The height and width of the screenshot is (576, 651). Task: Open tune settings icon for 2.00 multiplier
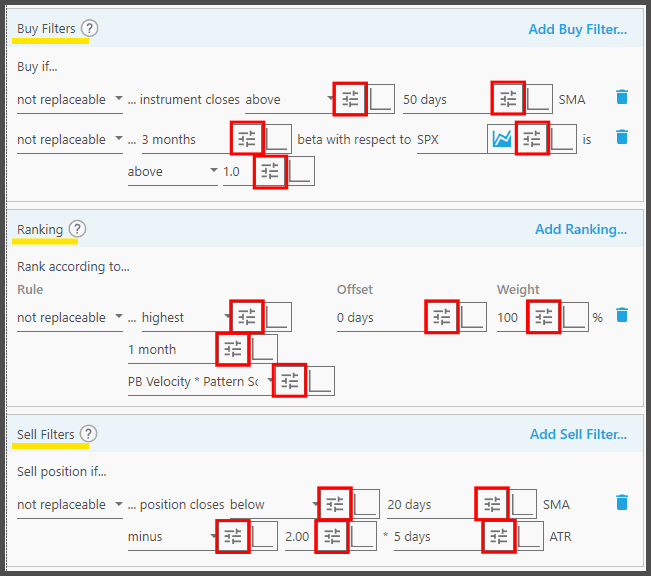point(332,536)
